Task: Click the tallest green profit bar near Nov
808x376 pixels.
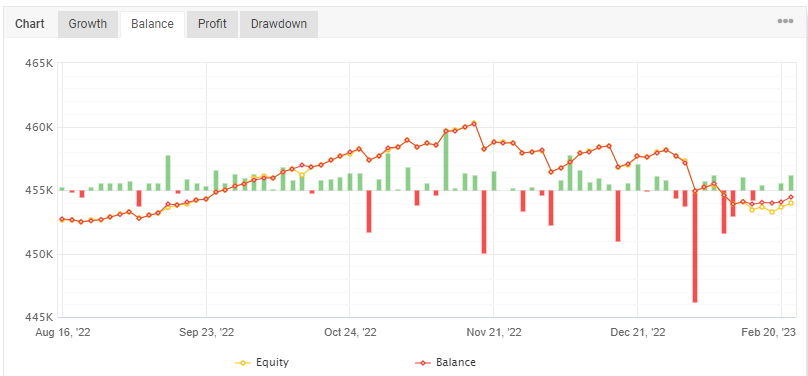Action: (446, 161)
